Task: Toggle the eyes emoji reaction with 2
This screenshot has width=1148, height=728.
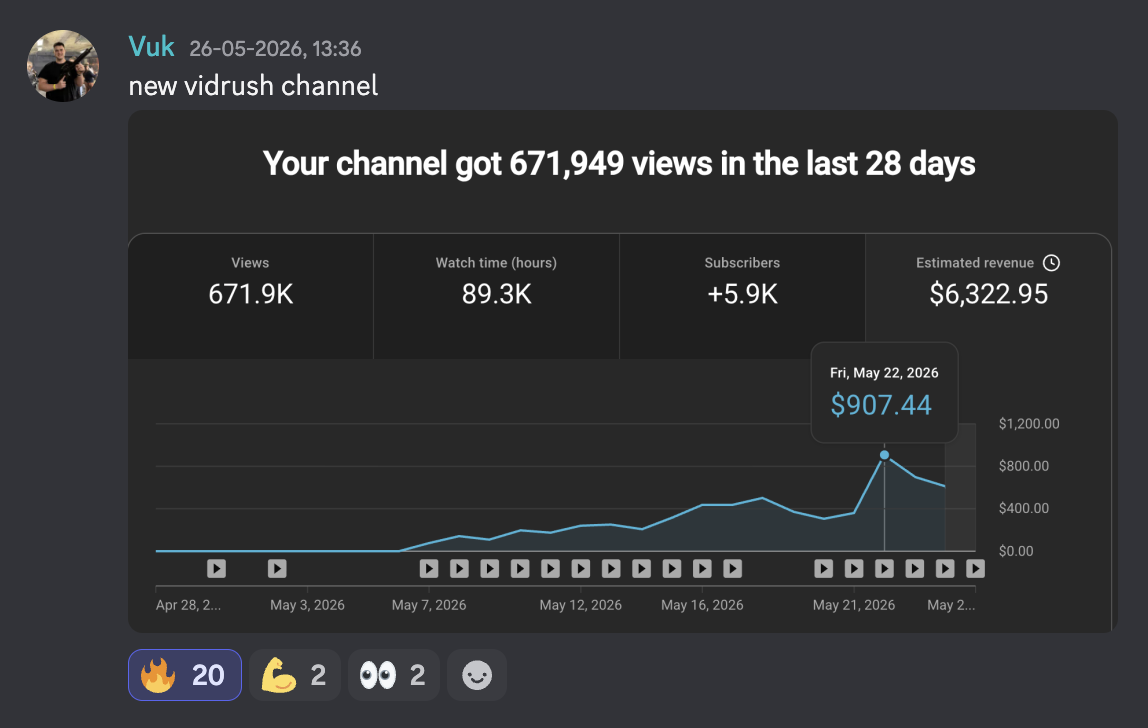Action: point(393,675)
